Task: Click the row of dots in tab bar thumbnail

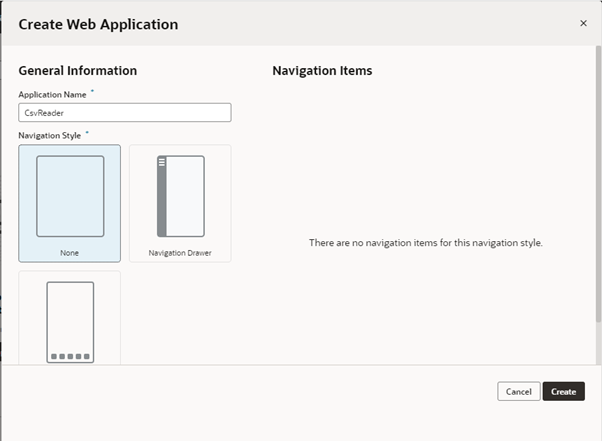Action: [x=70, y=357]
